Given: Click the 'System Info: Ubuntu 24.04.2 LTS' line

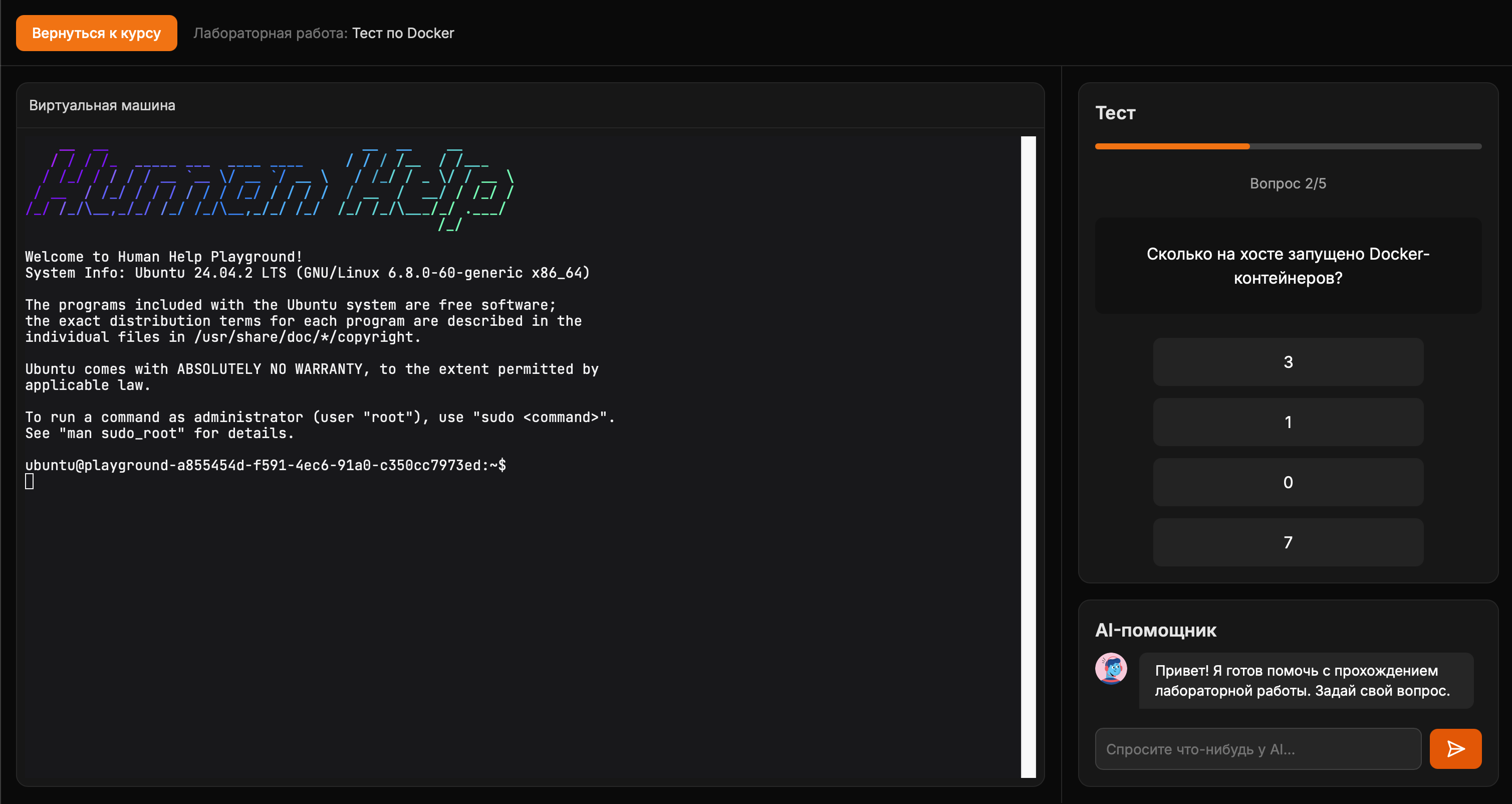Looking at the screenshot, I should 308,273.
